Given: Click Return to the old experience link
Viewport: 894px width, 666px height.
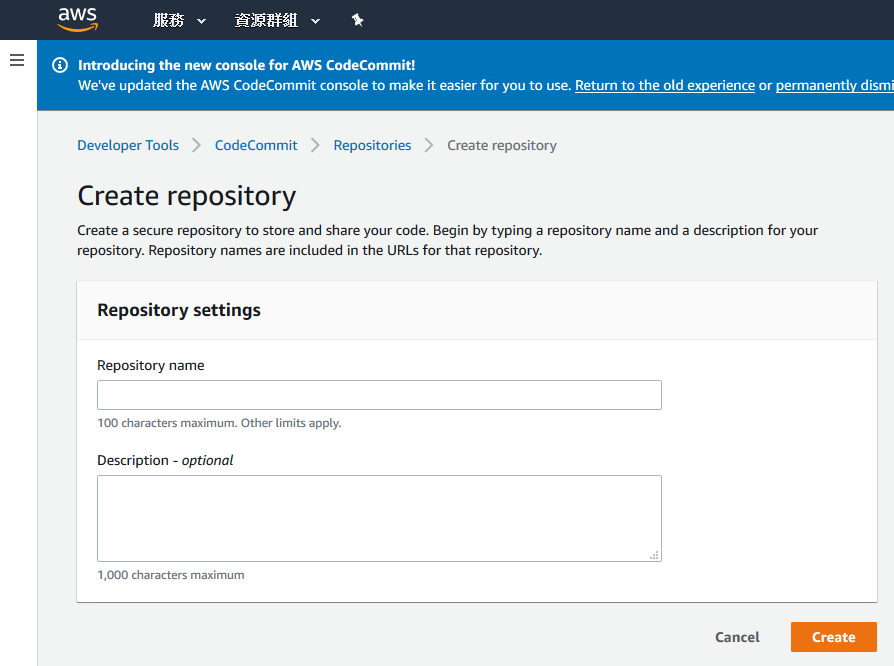Looking at the screenshot, I should click(665, 86).
